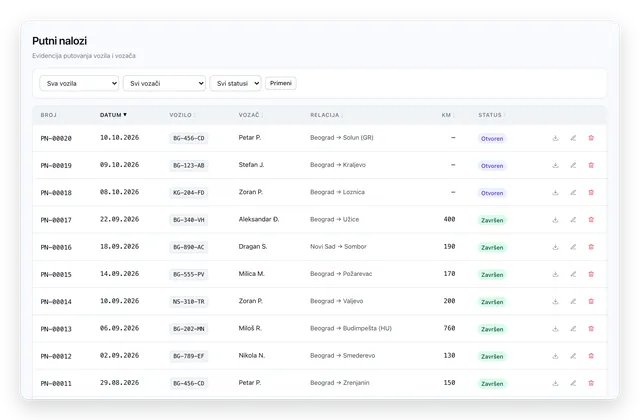This screenshot has height=420, width=640.
Task: Open the Svi vozači dropdown
Action: coord(164,83)
